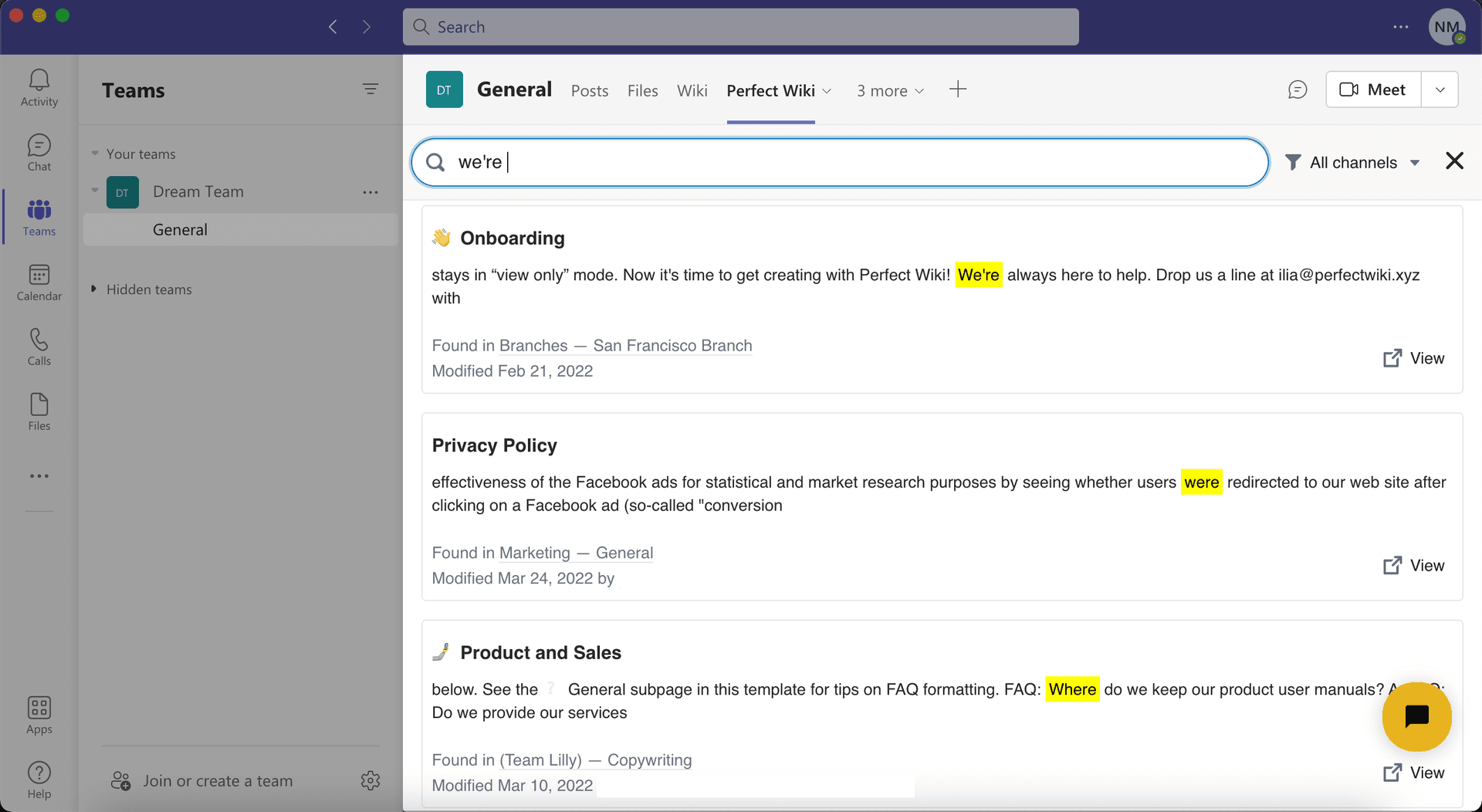Click the teams filter icon
This screenshot has width=1482, height=812.
371,90
